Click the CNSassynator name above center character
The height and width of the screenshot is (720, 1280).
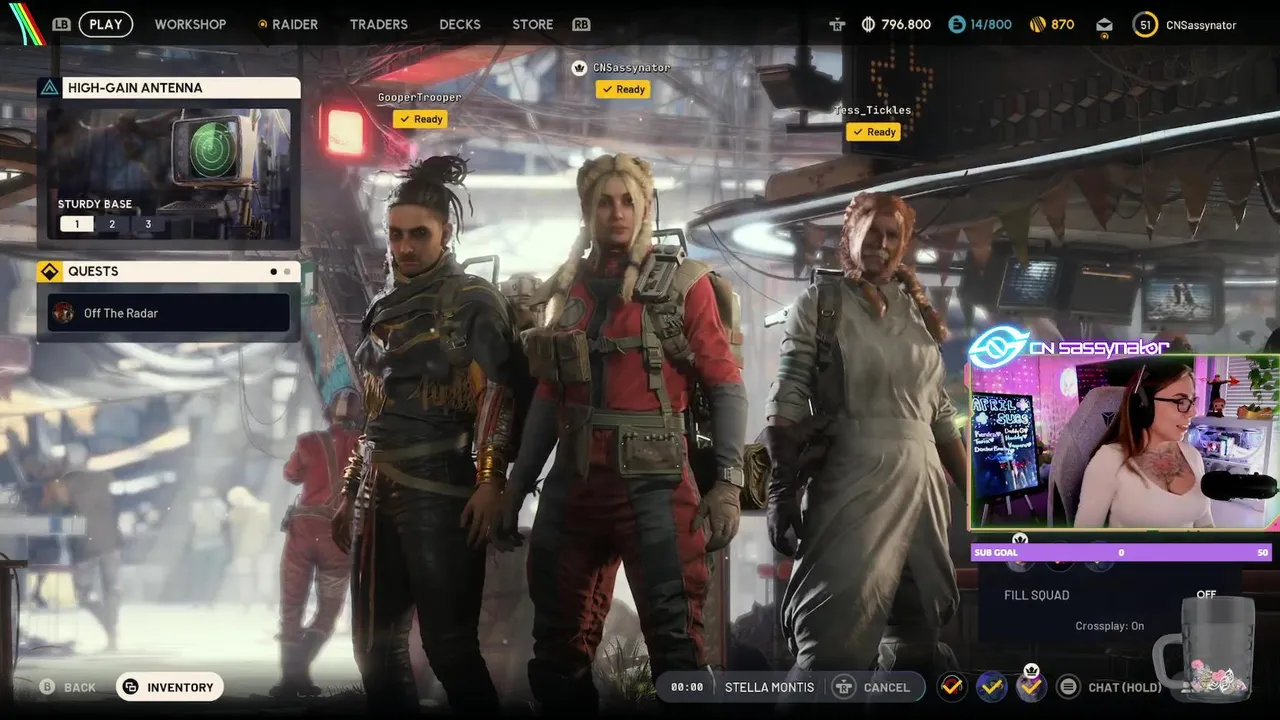click(x=631, y=68)
